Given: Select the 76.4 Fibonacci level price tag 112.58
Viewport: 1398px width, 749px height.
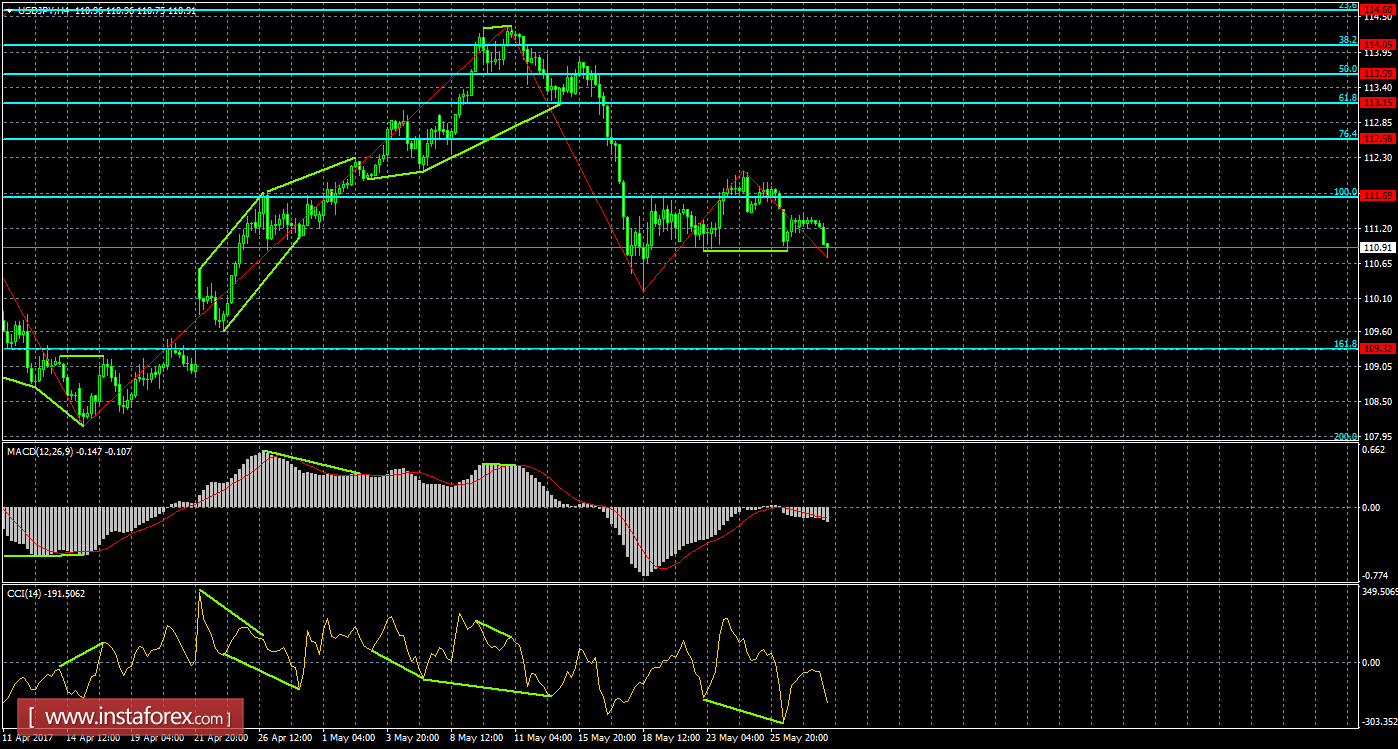Looking at the screenshot, I should tap(1378, 139).
